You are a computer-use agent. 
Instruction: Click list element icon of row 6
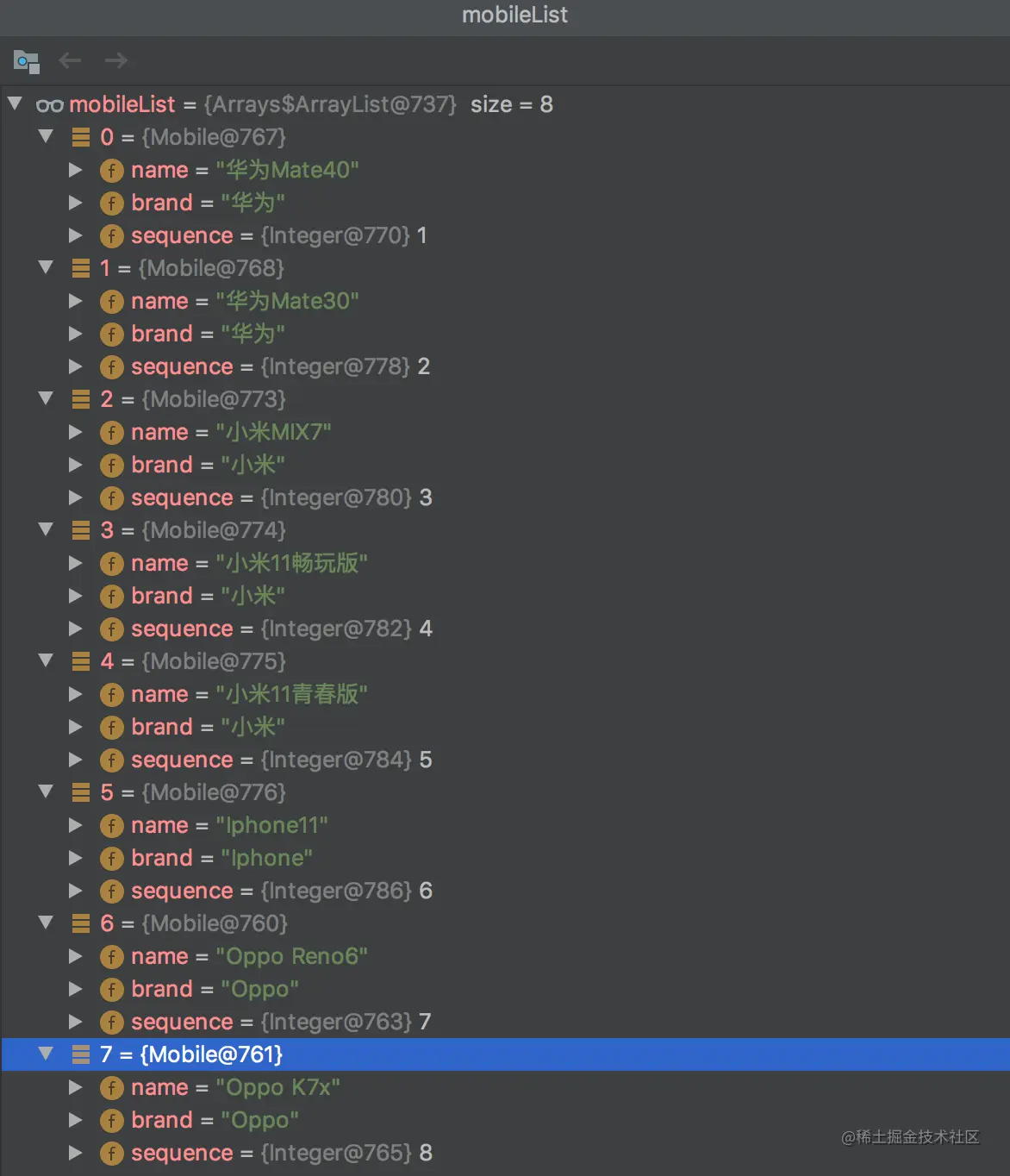click(81, 923)
